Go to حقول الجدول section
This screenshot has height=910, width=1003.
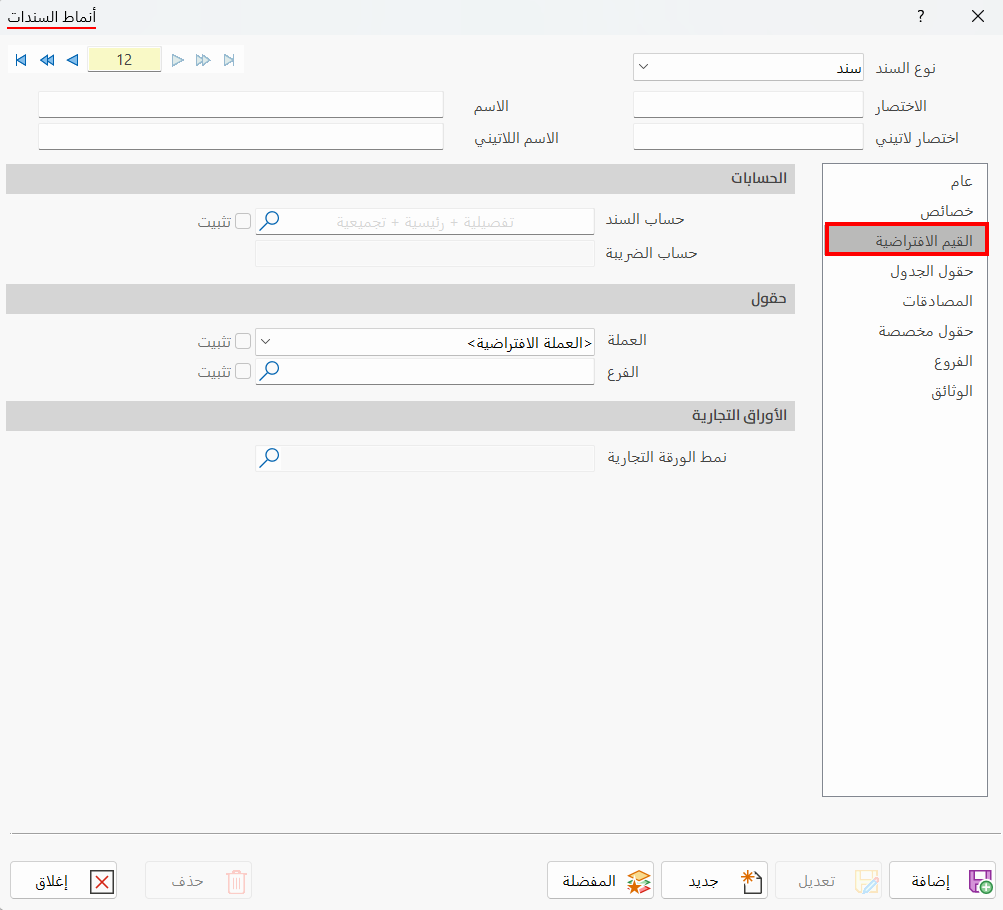click(x=905, y=272)
